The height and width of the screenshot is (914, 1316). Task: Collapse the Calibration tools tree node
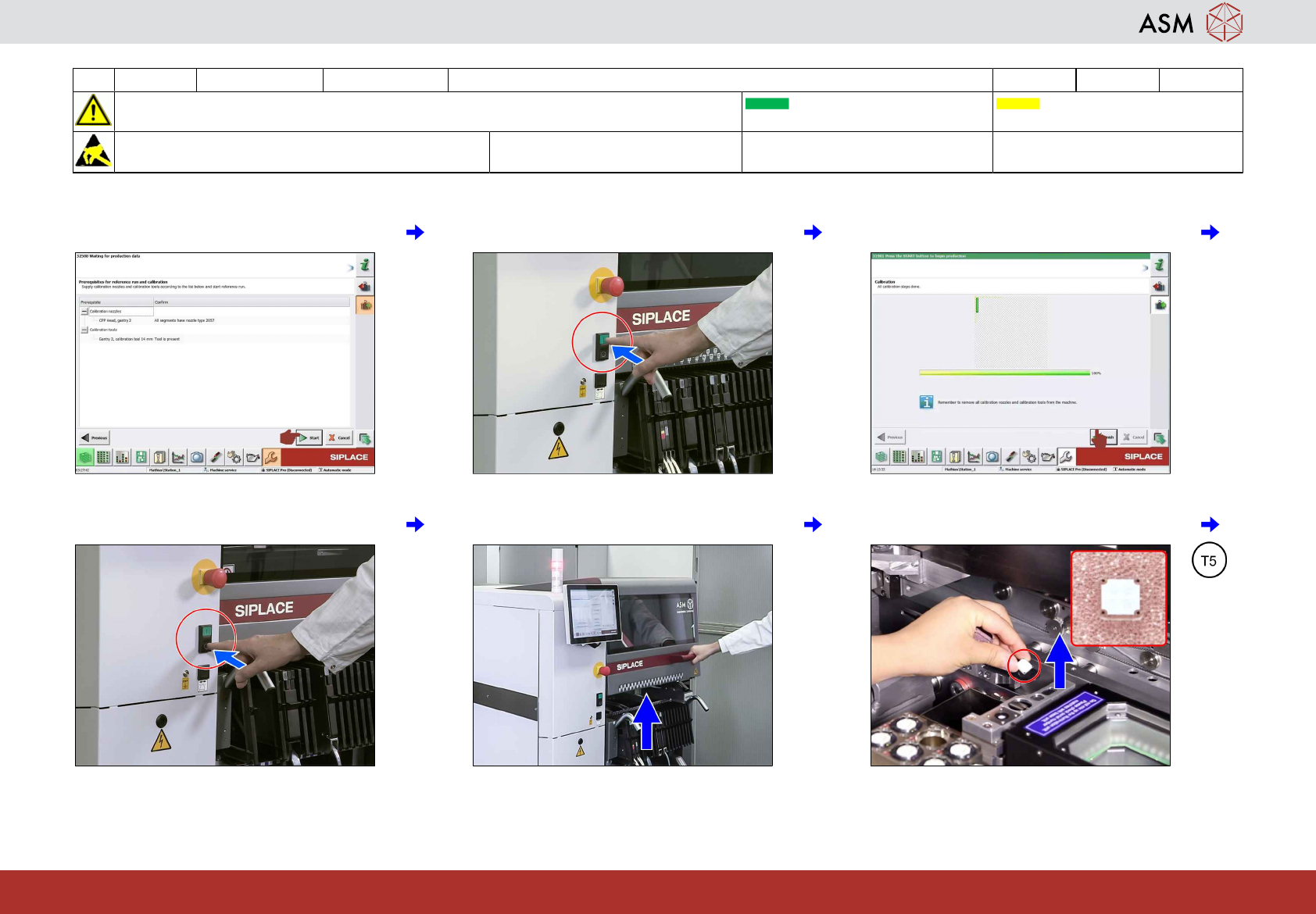(84, 330)
